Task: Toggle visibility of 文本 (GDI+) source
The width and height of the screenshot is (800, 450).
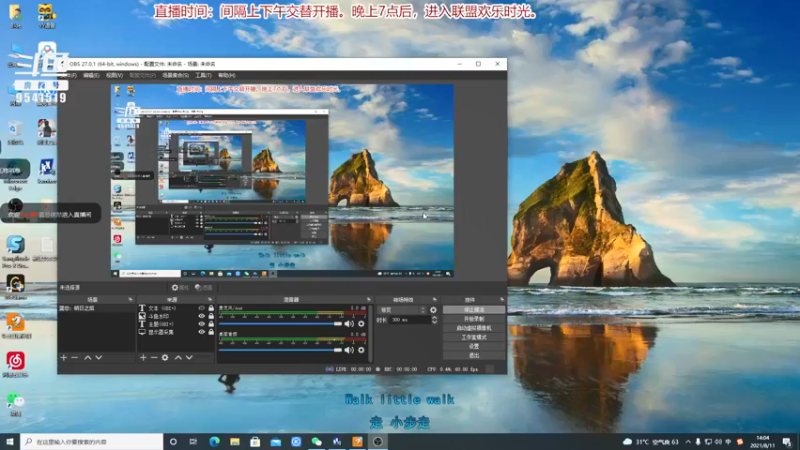Action: [x=202, y=308]
